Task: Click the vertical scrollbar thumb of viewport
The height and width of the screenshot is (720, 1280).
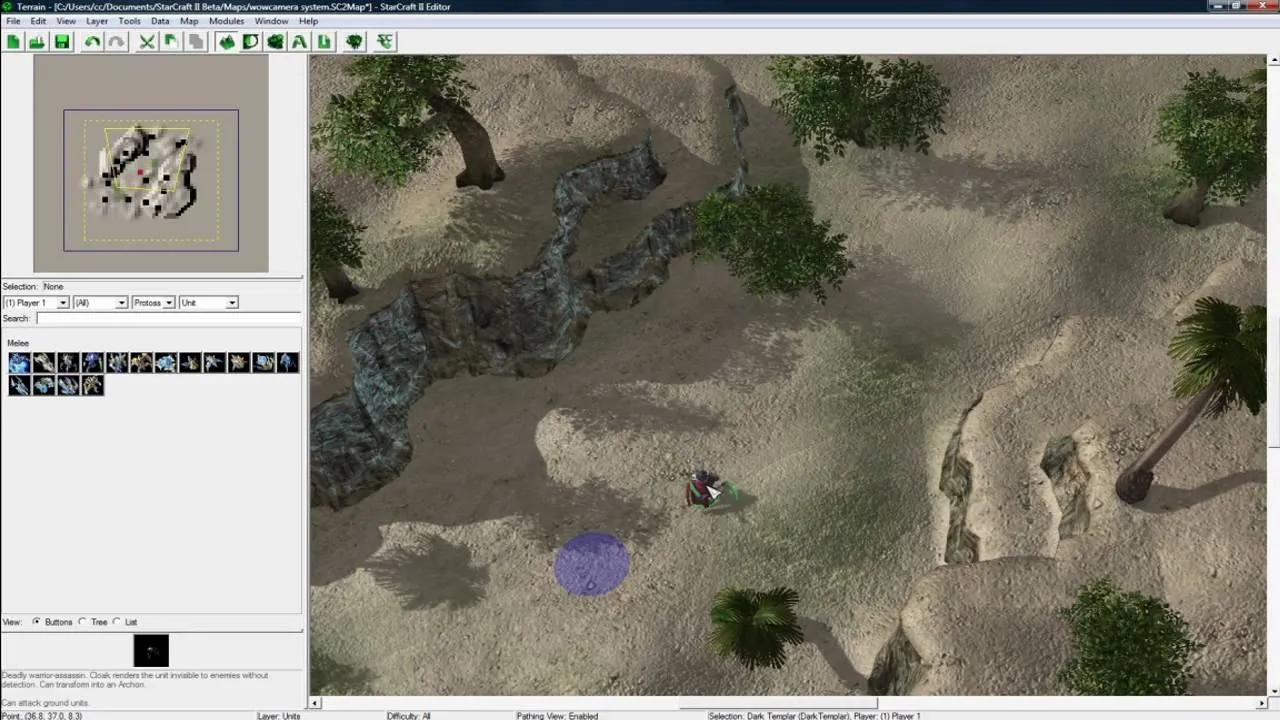Action: (1273, 383)
